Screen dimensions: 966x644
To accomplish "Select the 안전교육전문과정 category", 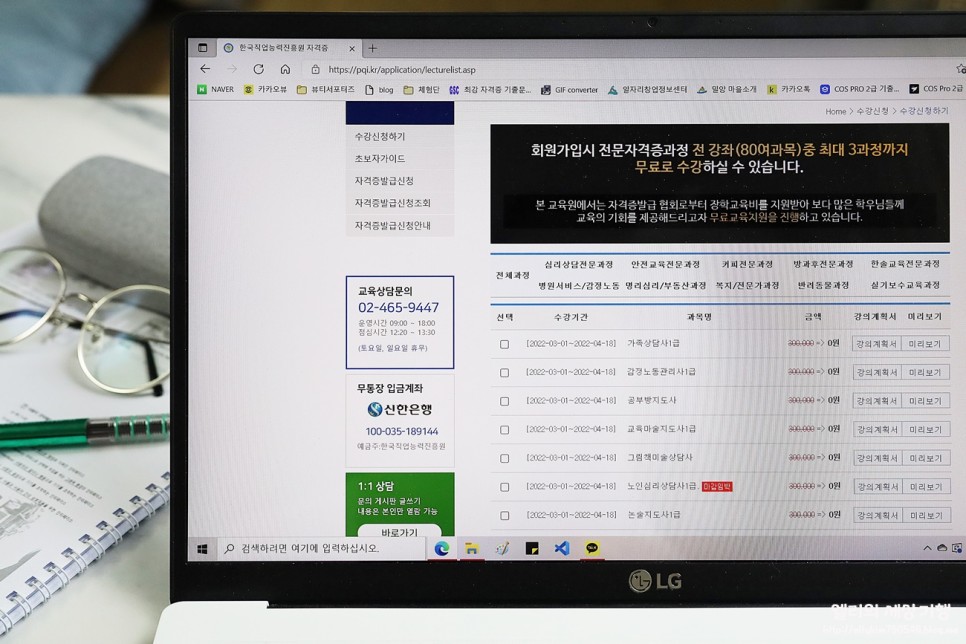I will pos(665,264).
